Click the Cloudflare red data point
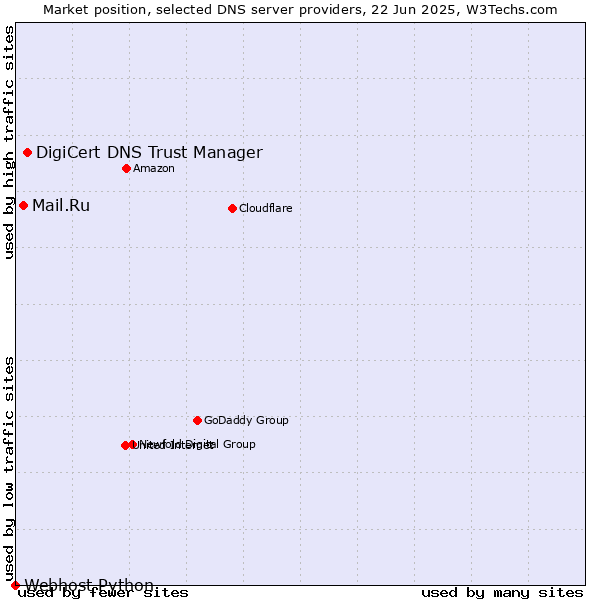Image resolution: width=600 pixels, height=600 pixels. click(x=232, y=209)
